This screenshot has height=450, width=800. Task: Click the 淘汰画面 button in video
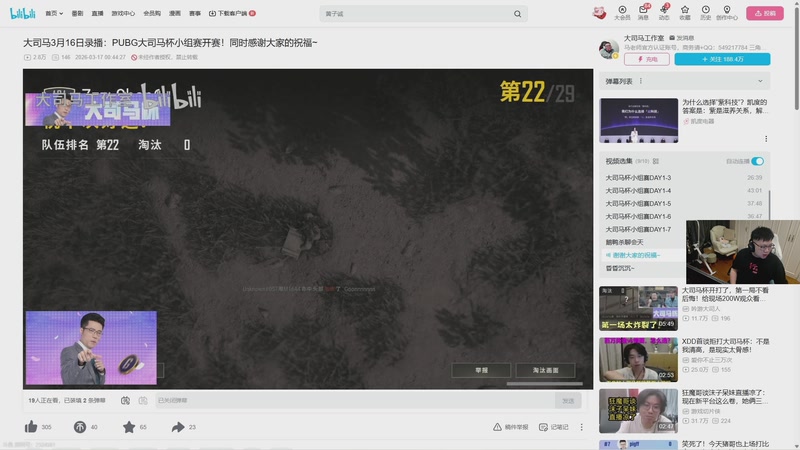tap(545, 370)
